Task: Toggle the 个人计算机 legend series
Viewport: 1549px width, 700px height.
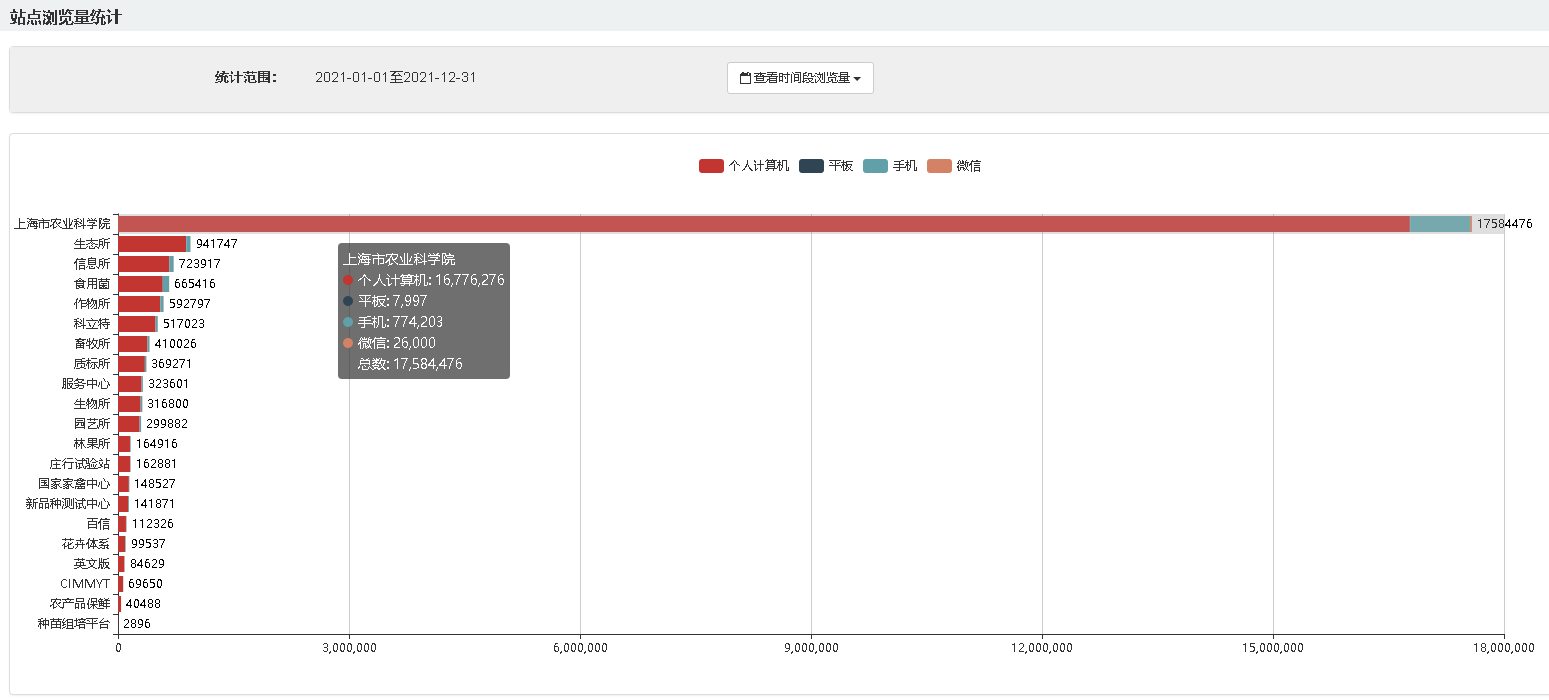Action: pyautogui.click(x=744, y=166)
